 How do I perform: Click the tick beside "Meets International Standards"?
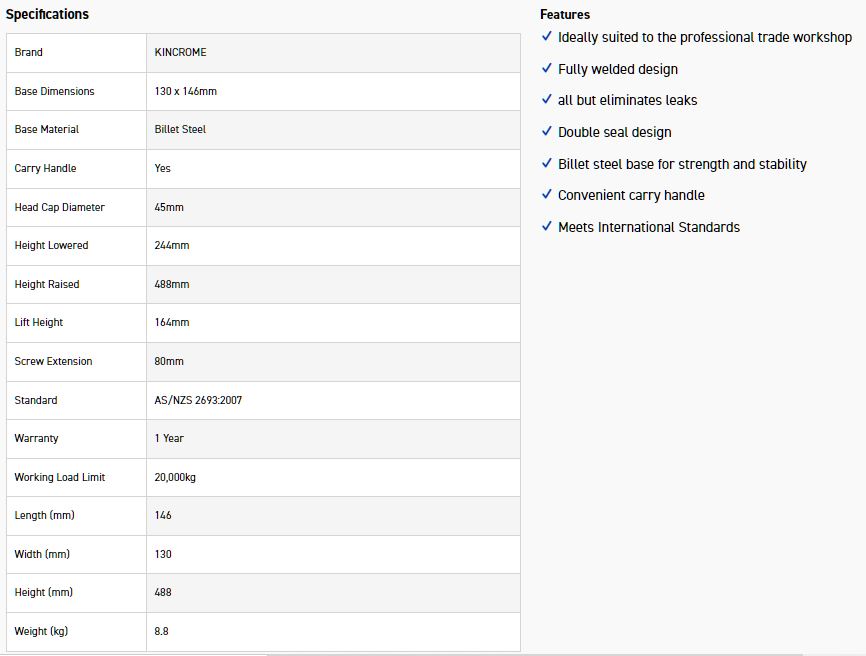(x=547, y=226)
